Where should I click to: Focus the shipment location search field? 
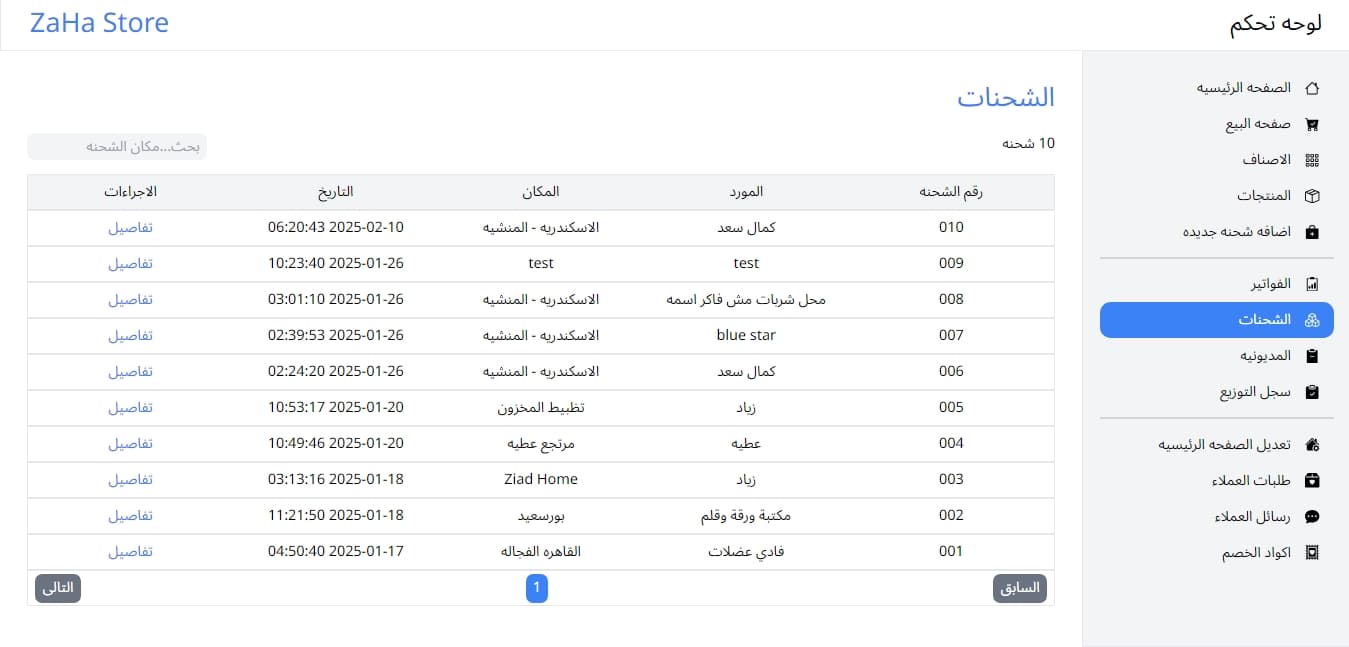click(x=117, y=147)
